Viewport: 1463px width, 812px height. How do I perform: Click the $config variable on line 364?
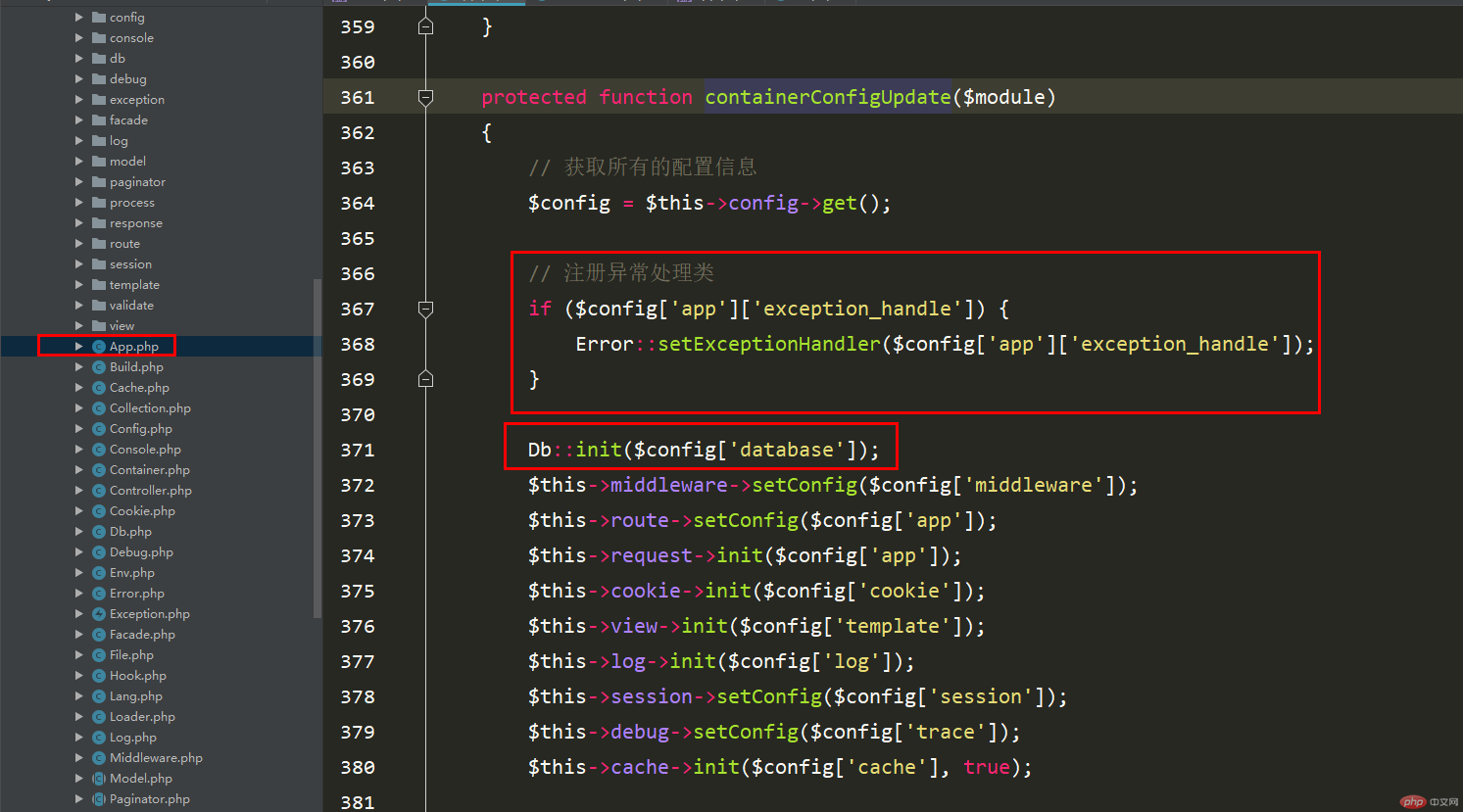pos(569,203)
